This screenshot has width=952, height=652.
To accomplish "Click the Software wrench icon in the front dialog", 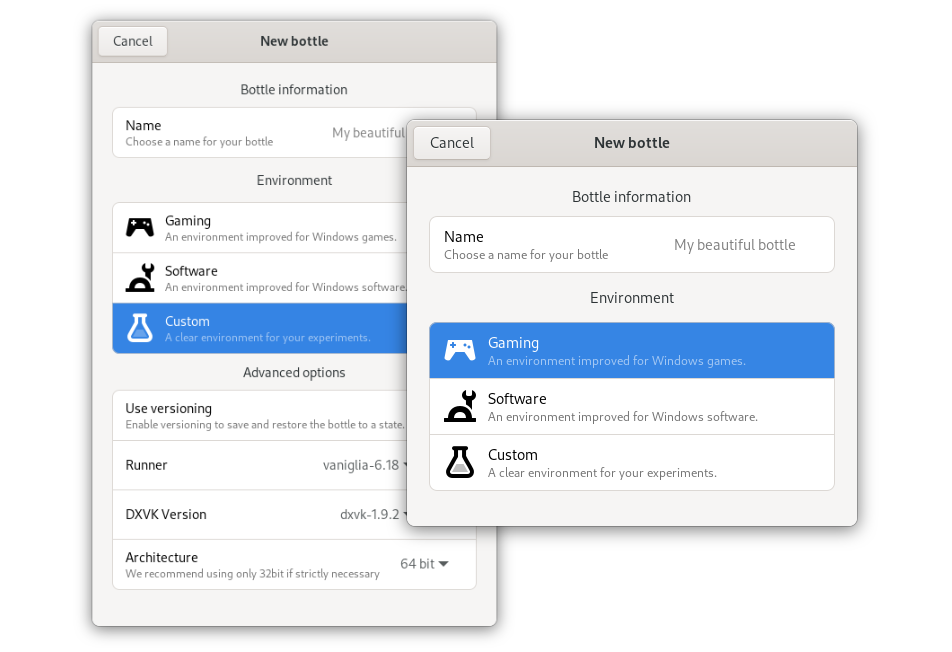I will click(460, 406).
